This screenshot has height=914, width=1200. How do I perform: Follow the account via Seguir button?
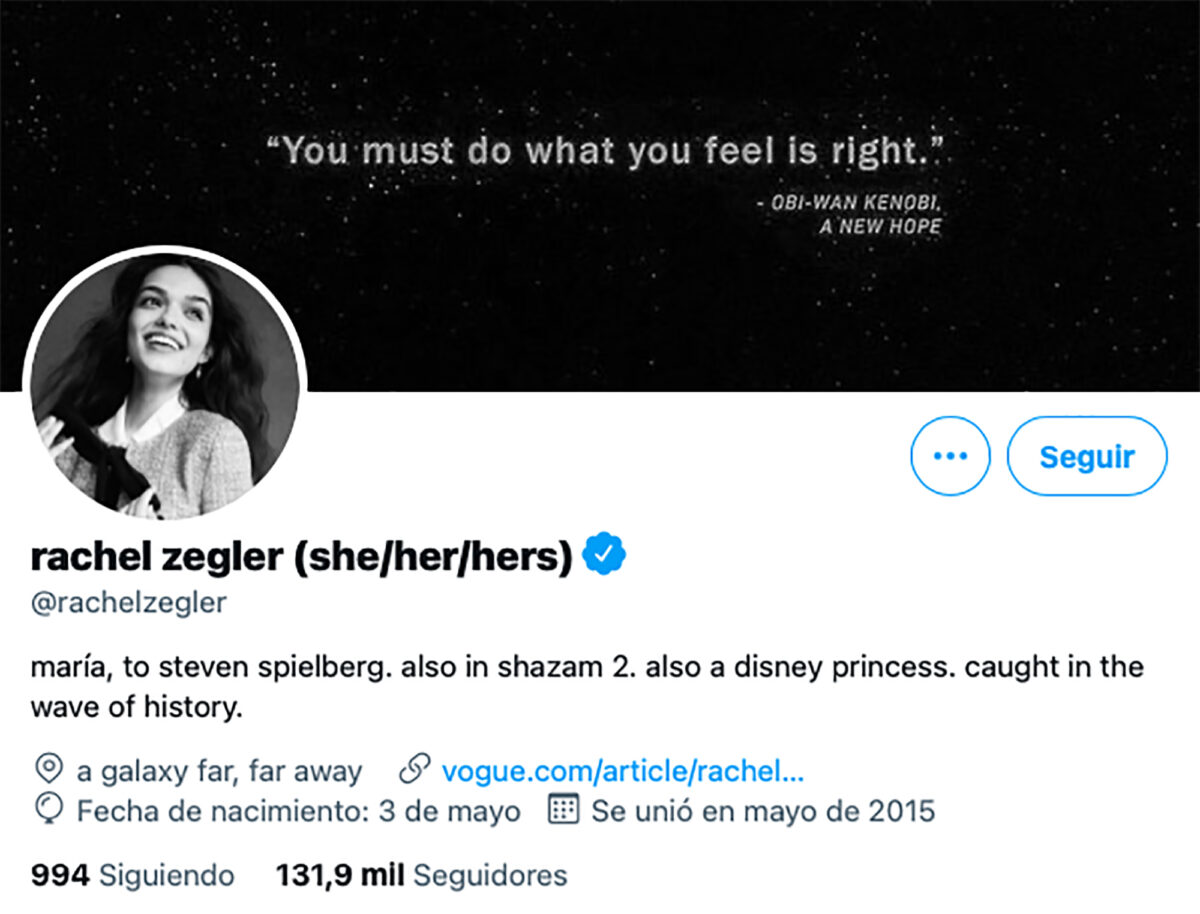click(x=1088, y=455)
